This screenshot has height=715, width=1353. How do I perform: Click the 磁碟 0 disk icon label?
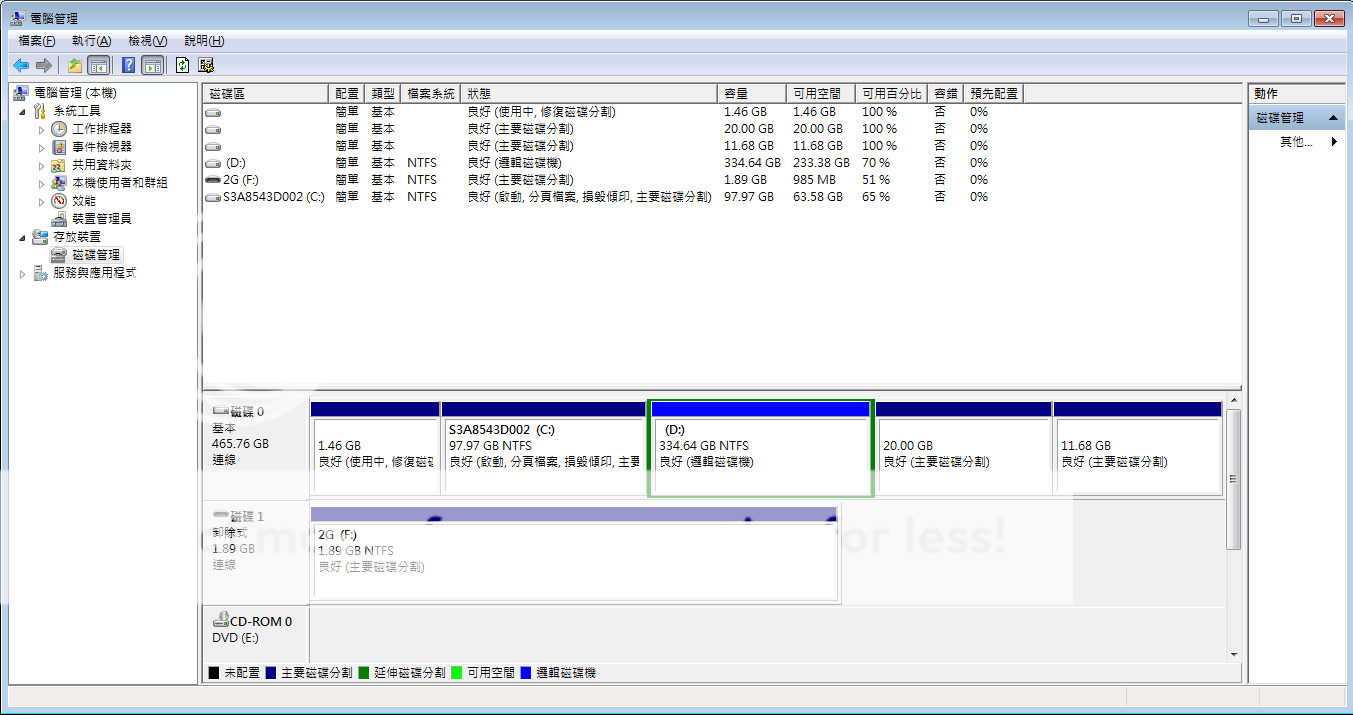pyautogui.click(x=239, y=411)
